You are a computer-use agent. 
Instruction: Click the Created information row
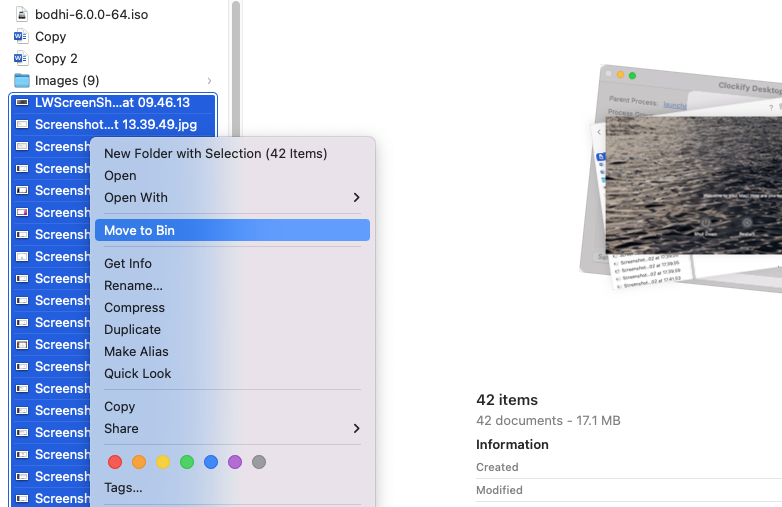(x=629, y=467)
